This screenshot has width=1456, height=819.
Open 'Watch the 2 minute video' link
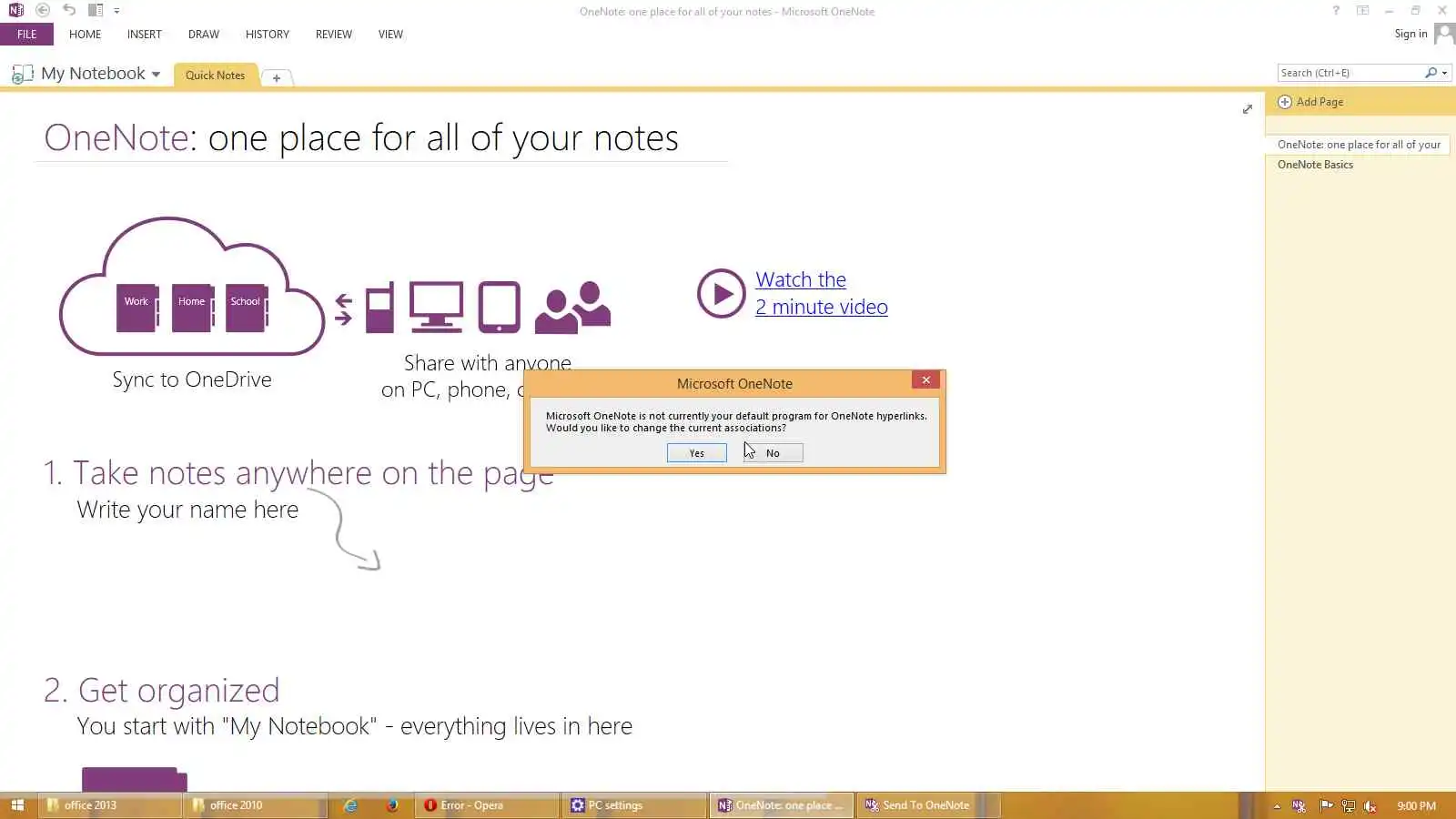tap(821, 293)
